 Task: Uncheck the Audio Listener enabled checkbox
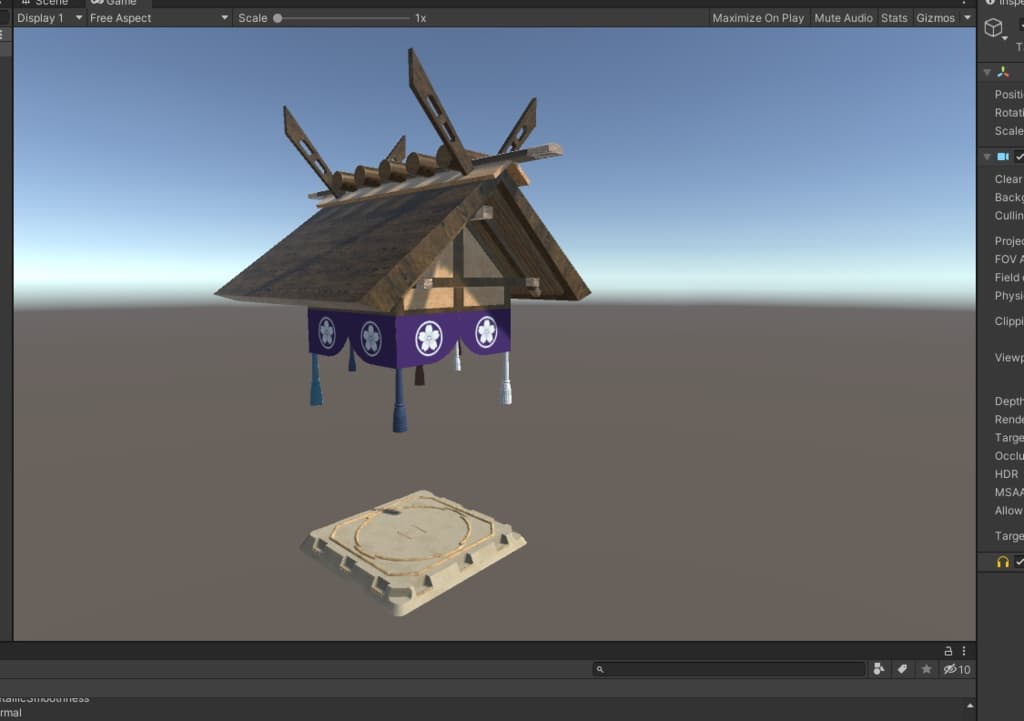(1020, 562)
